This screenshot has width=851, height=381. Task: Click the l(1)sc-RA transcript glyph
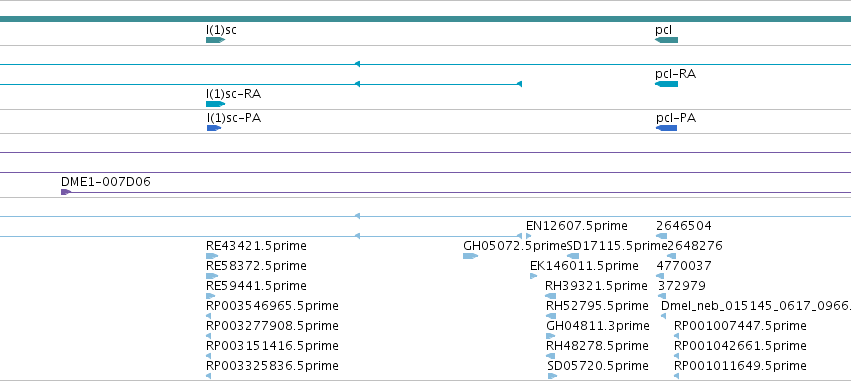[x=215, y=104]
